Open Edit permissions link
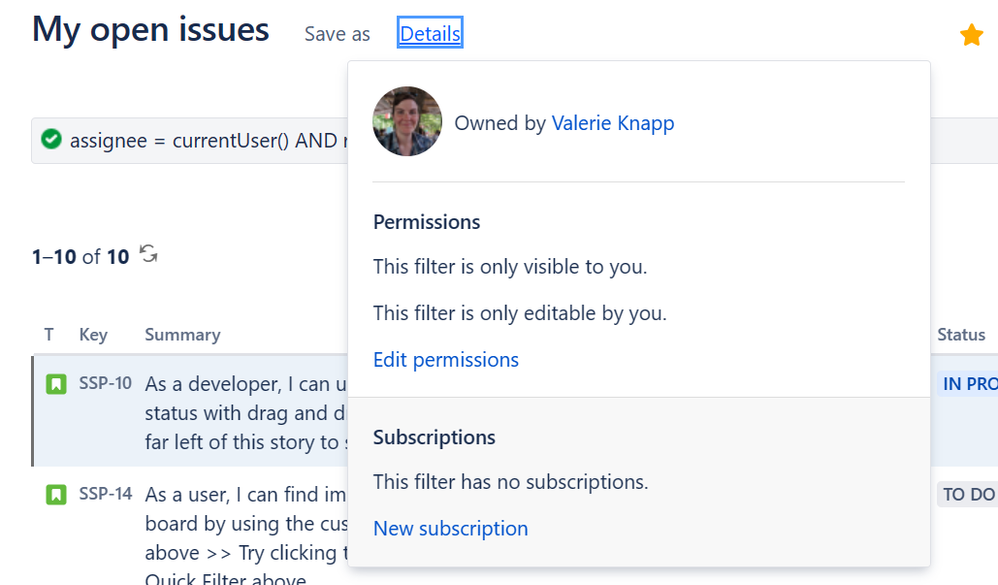Screen dimensions: 998x585 pyautogui.click(x=446, y=360)
